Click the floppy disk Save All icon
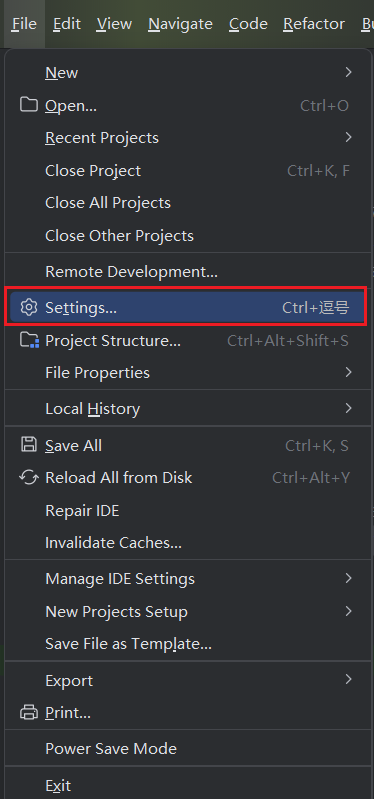This screenshot has height=799, width=374. [x=29, y=445]
